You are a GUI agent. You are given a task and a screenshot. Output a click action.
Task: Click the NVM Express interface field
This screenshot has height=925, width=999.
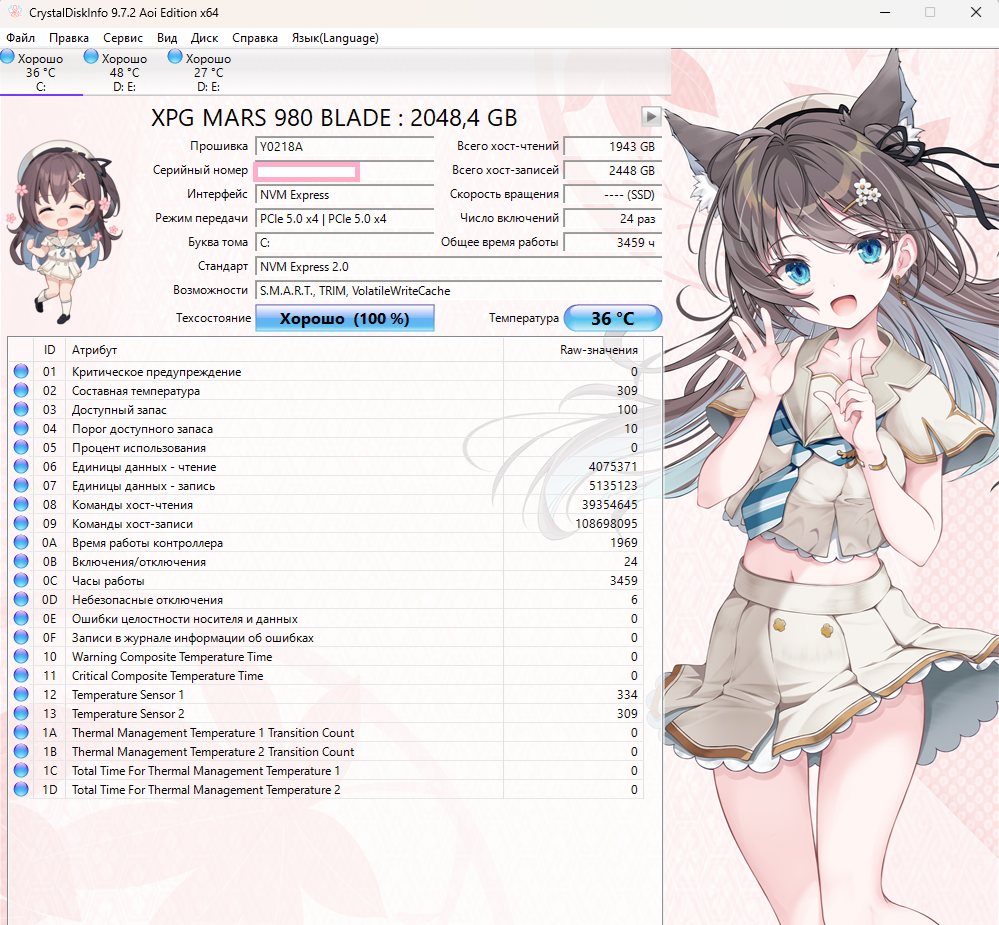345,194
